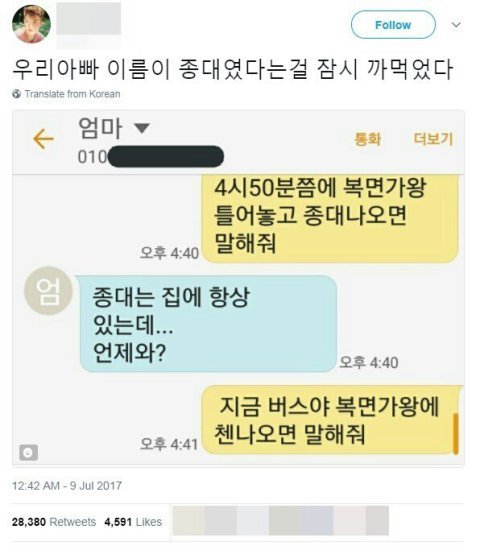Viewport: 480px width, 550px height.
Task: Click the blue message 종대는 집에 항상 있는데
Action: [x=208, y=323]
